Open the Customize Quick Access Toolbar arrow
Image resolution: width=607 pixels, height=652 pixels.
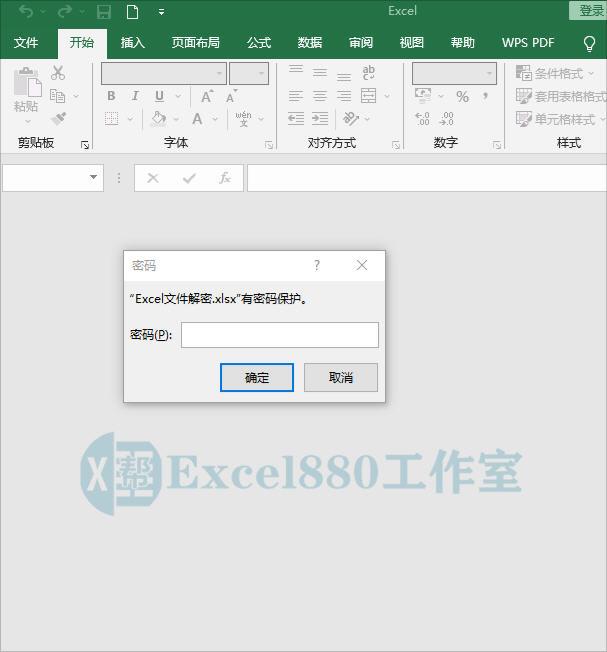pos(161,12)
